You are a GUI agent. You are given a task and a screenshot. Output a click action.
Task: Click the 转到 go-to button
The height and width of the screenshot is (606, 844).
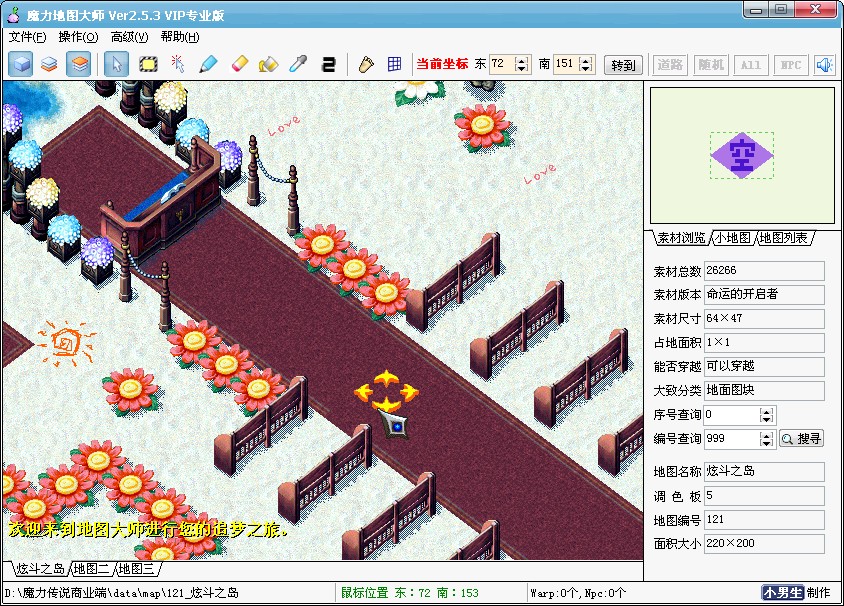coord(623,65)
